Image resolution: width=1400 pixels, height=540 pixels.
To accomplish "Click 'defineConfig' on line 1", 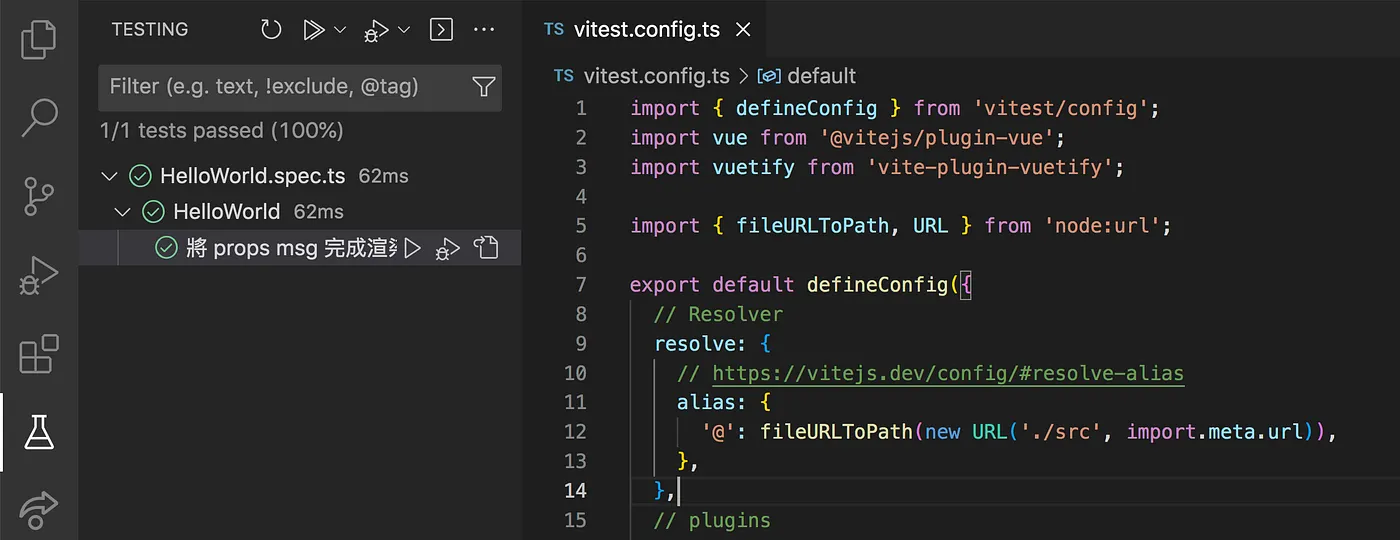I will [806, 108].
